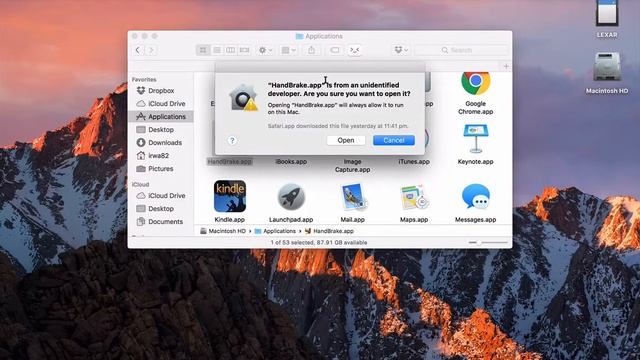Select Downloads in the sidebar
The width and height of the screenshot is (640, 360).
pos(161,143)
